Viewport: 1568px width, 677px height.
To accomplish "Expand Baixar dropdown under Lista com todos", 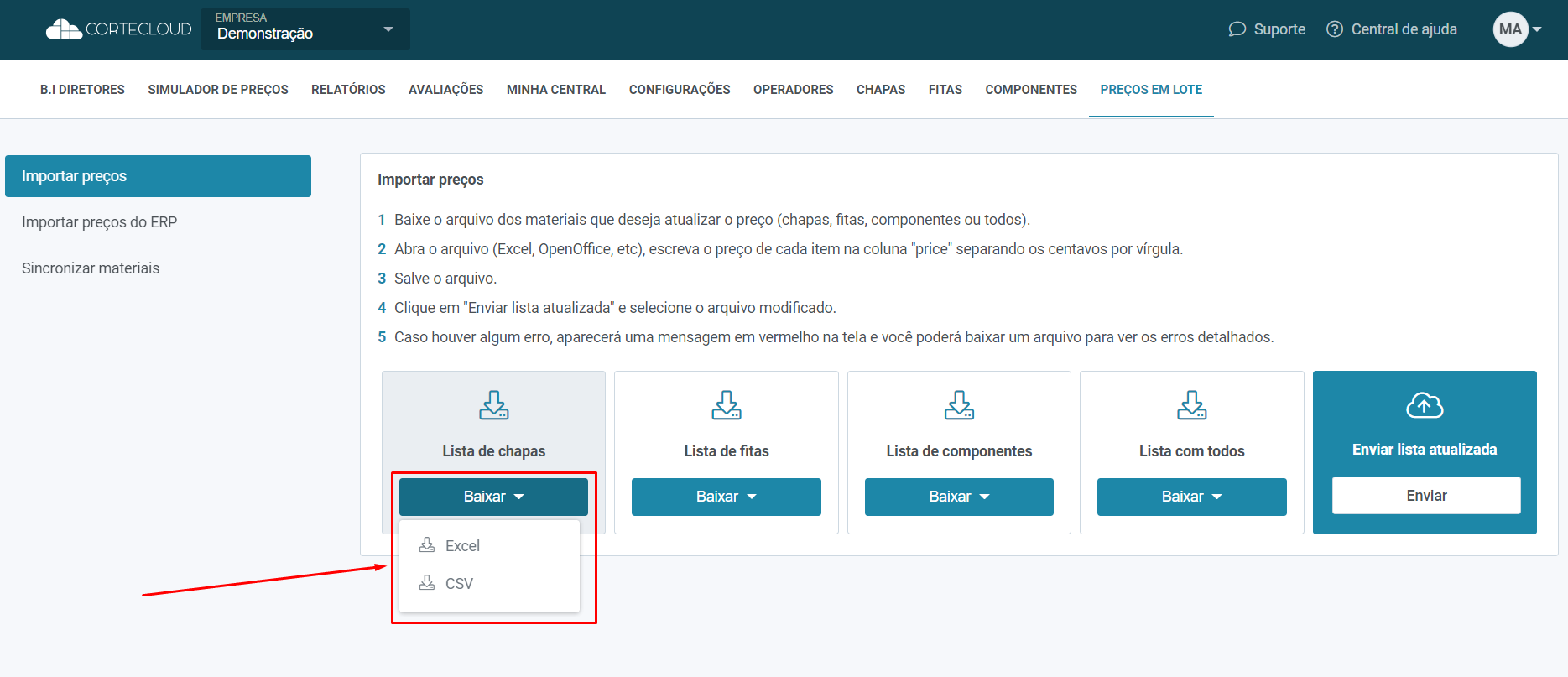I will point(1191,497).
